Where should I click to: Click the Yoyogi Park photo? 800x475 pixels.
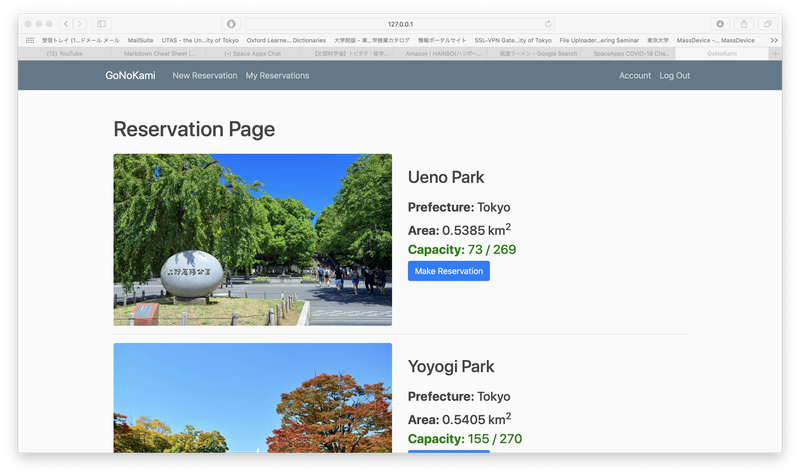pos(253,398)
